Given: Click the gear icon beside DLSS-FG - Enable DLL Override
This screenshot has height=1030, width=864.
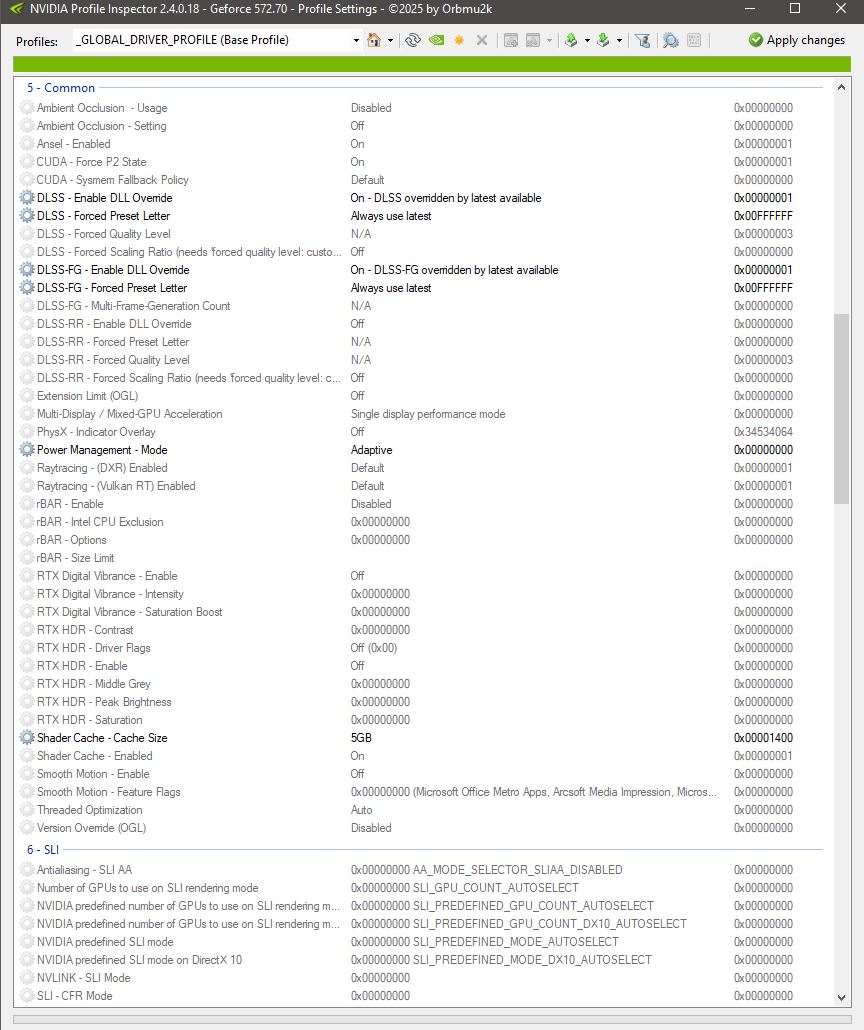Looking at the screenshot, I should click(x=27, y=269).
